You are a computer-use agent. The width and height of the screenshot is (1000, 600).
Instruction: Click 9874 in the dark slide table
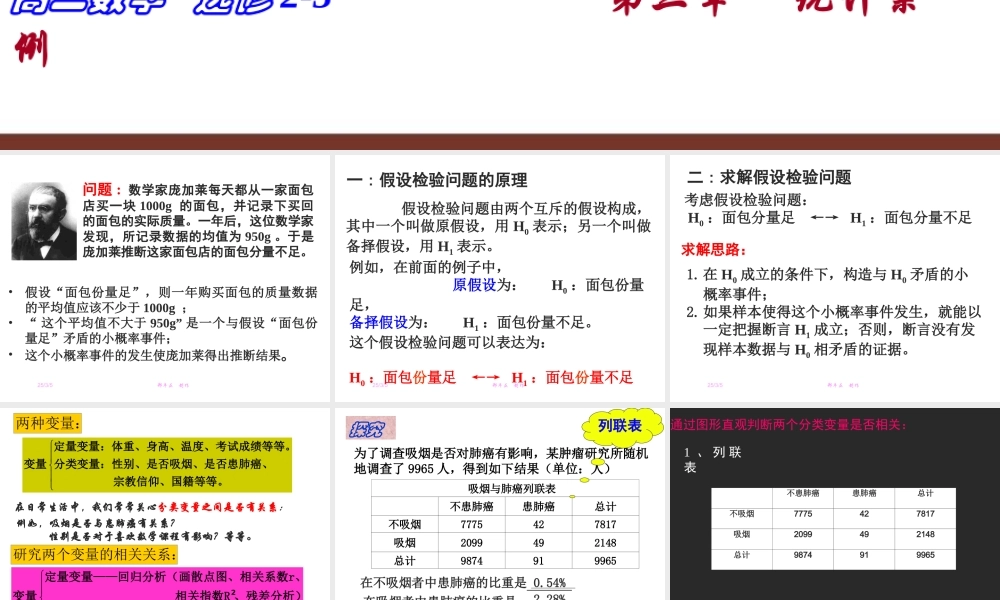(803, 555)
